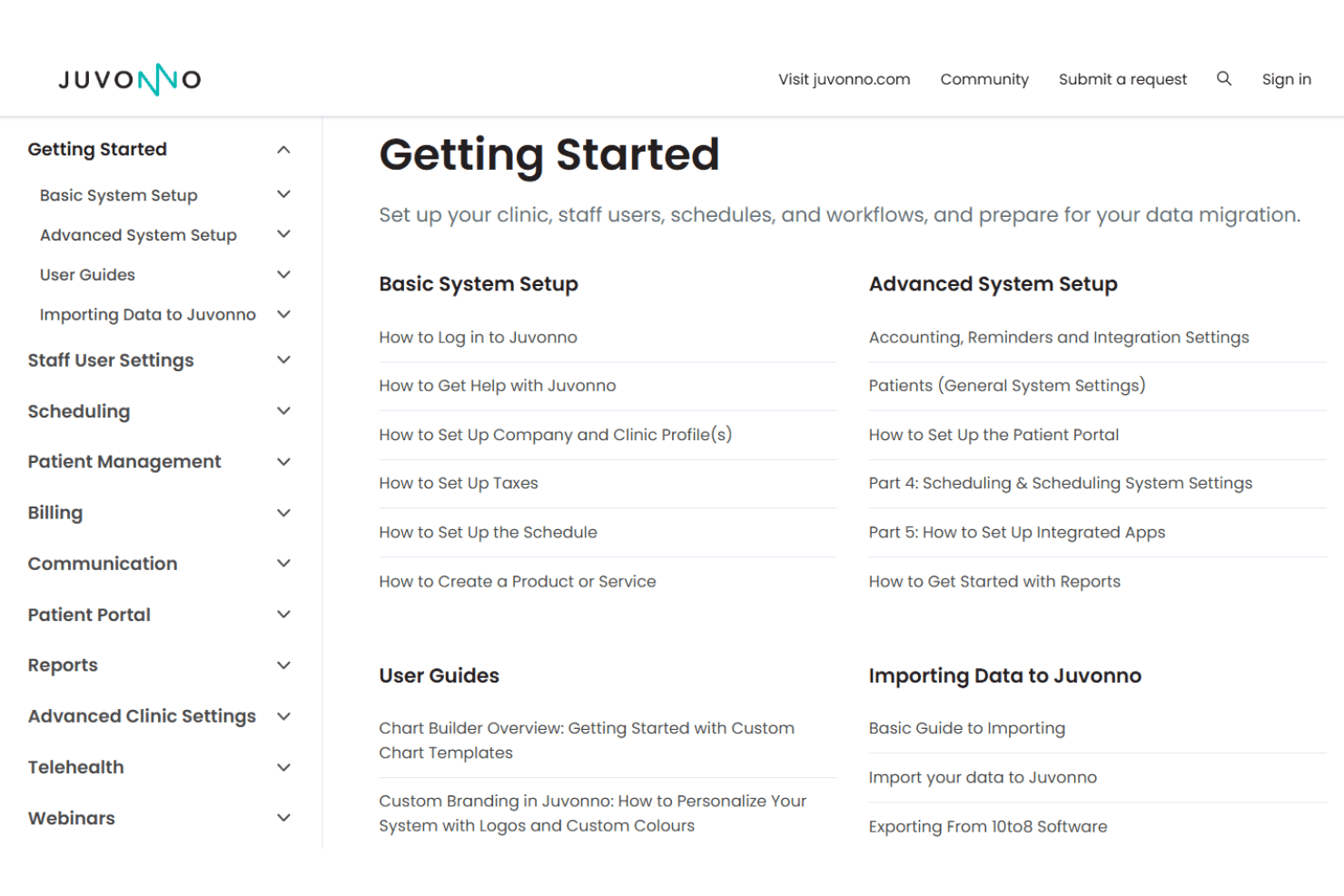Screen dimensions: 1344x896
Task: Open How to Set Up Taxes
Action: [459, 483]
